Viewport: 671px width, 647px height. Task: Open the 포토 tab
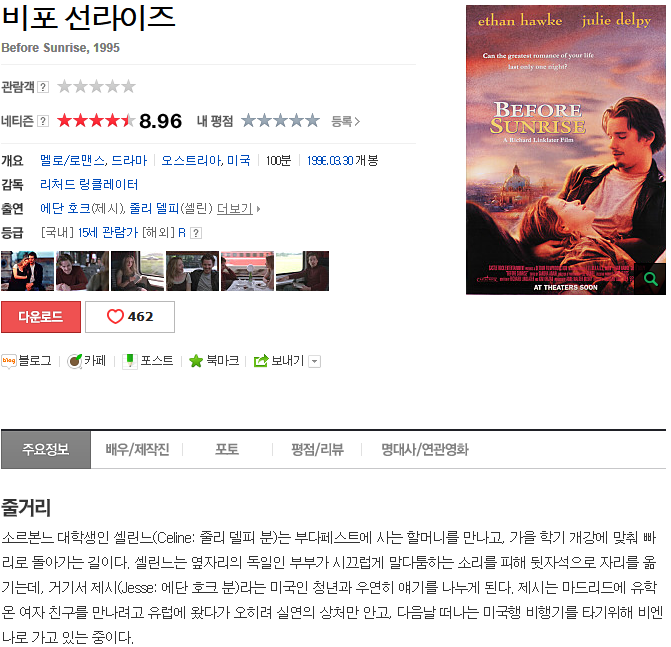(227, 449)
